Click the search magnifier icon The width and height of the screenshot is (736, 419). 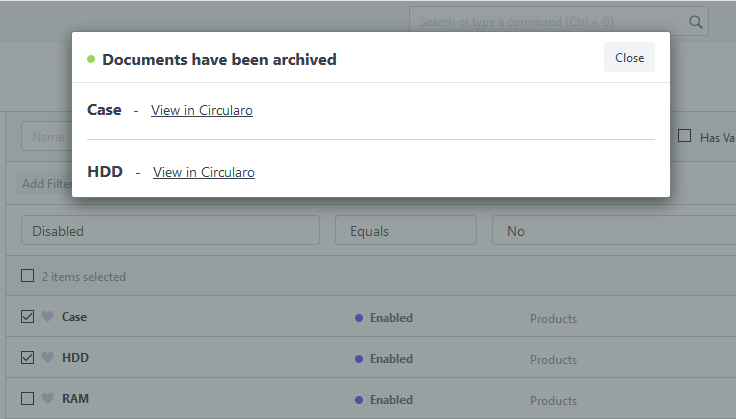point(696,22)
